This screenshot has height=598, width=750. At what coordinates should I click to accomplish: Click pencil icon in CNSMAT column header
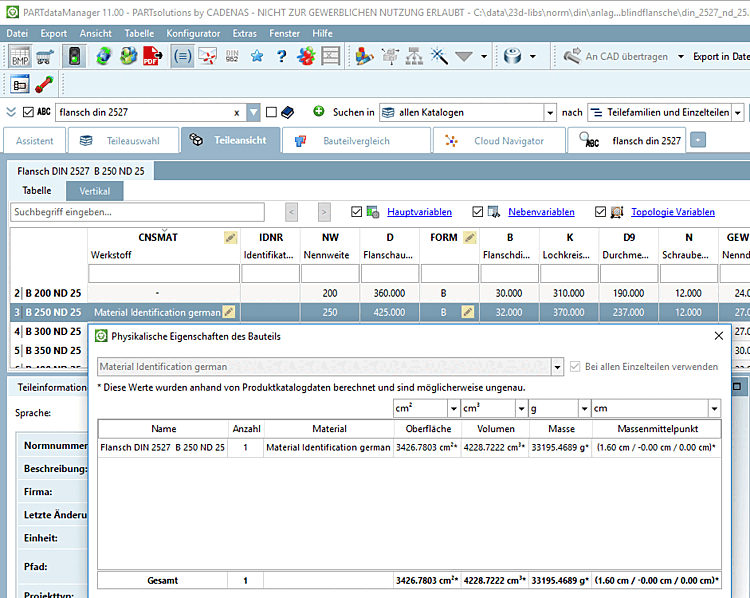click(x=231, y=238)
